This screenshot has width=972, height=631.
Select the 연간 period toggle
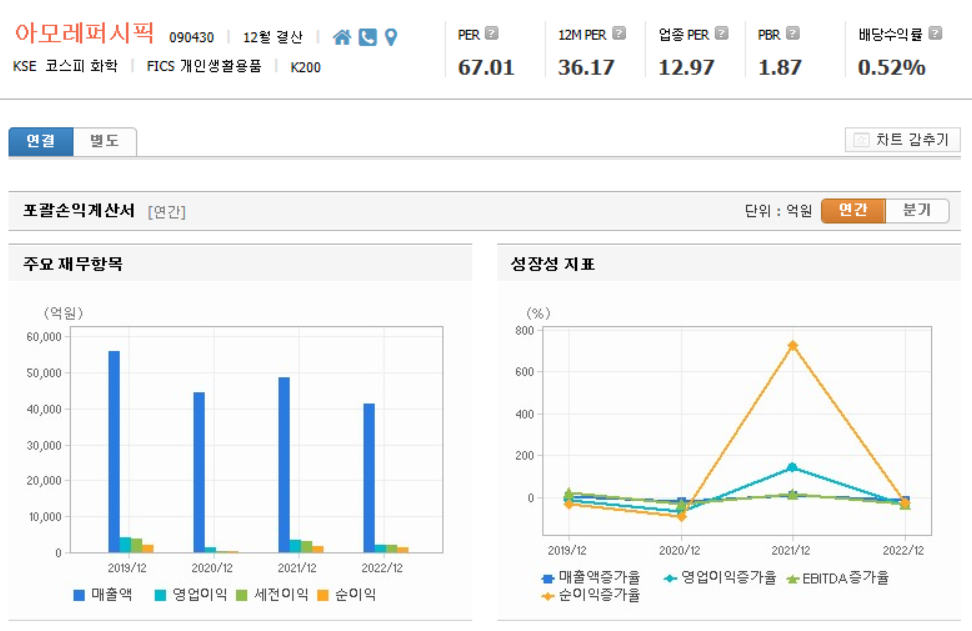(853, 210)
